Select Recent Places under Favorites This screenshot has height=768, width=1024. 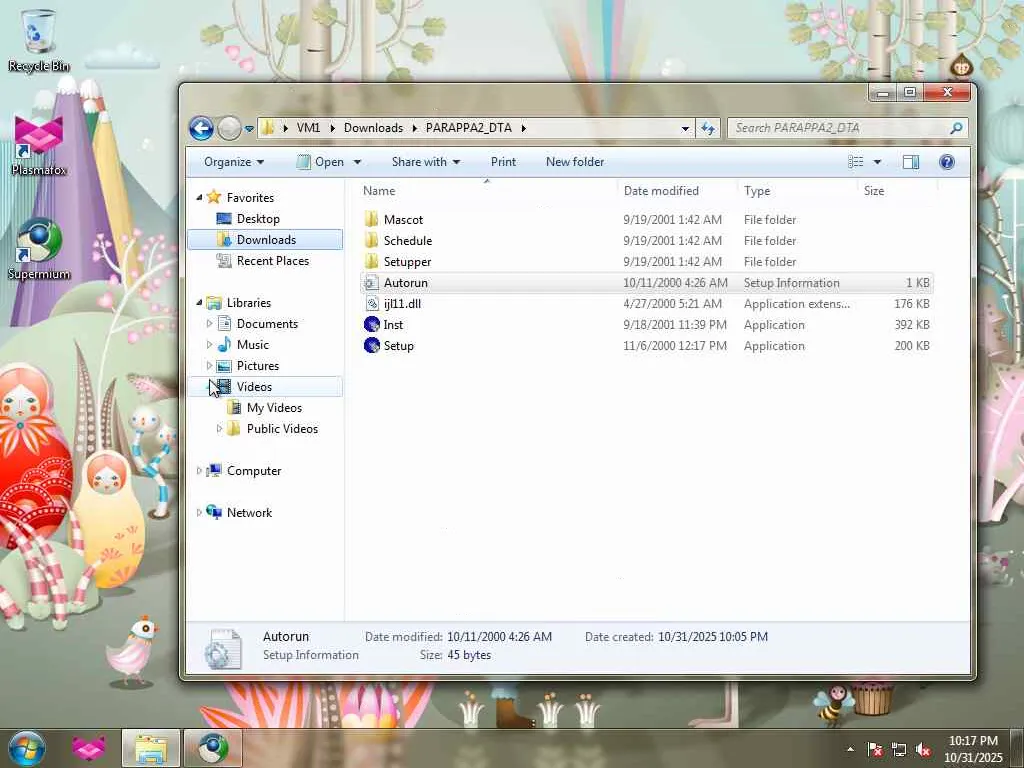[272, 261]
